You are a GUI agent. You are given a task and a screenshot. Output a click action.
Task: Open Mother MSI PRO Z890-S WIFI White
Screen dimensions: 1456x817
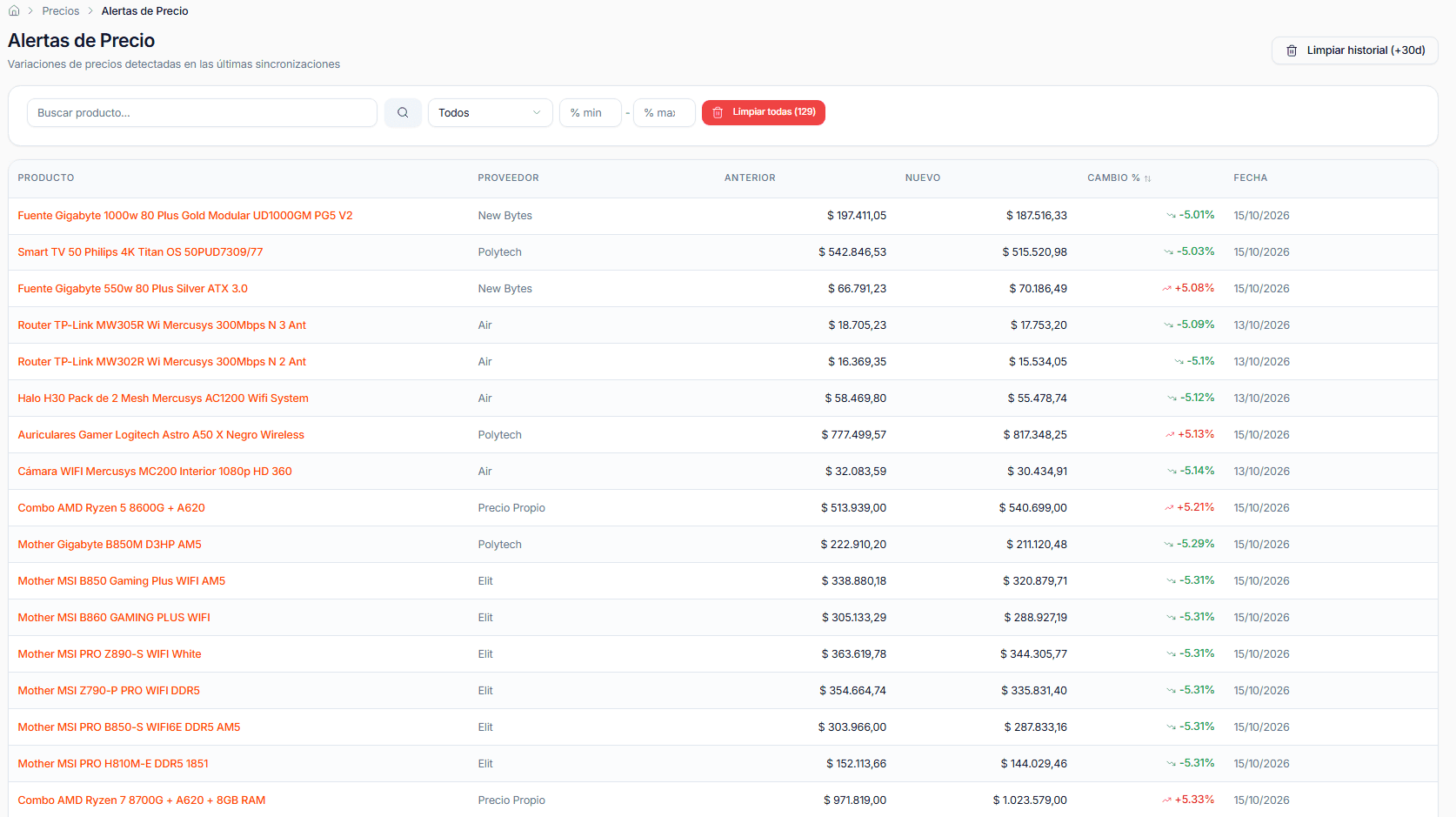click(x=110, y=654)
